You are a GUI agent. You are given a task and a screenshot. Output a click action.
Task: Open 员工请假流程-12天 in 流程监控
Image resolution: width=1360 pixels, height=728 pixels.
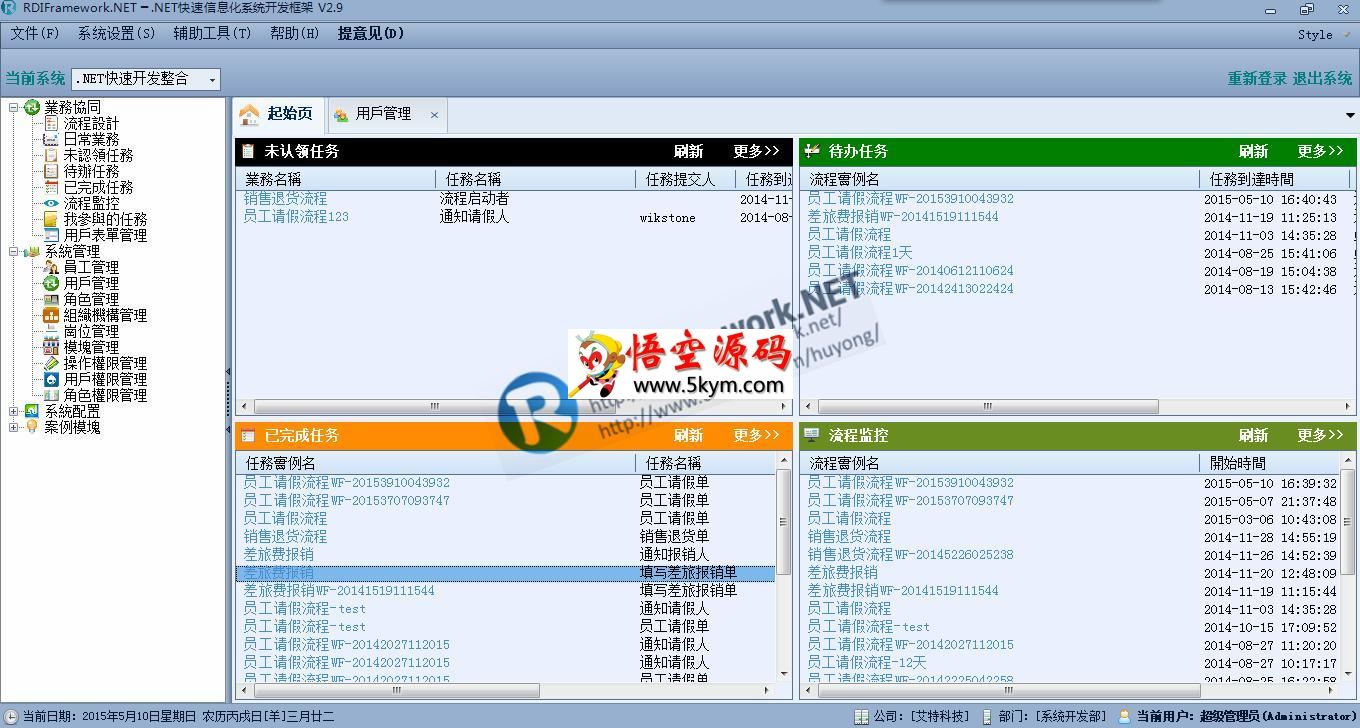click(866, 662)
